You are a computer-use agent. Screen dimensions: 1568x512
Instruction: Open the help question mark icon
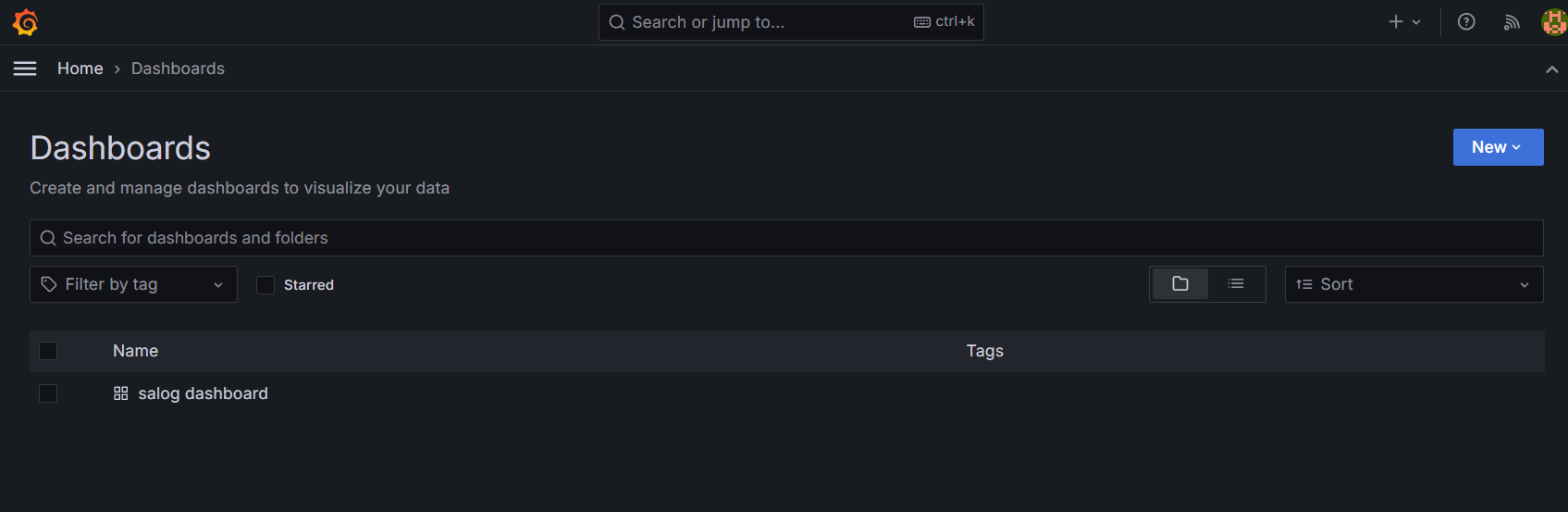(x=1466, y=22)
